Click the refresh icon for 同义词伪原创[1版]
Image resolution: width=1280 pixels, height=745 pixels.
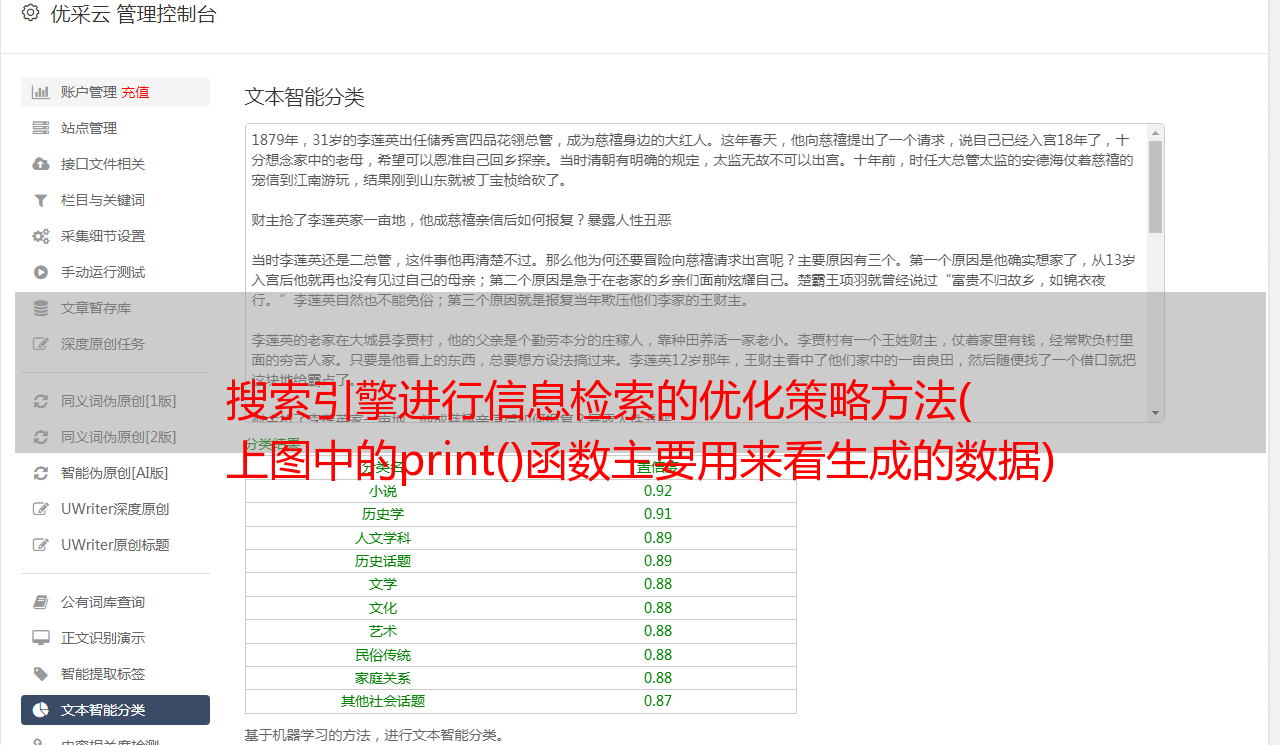click(41, 401)
